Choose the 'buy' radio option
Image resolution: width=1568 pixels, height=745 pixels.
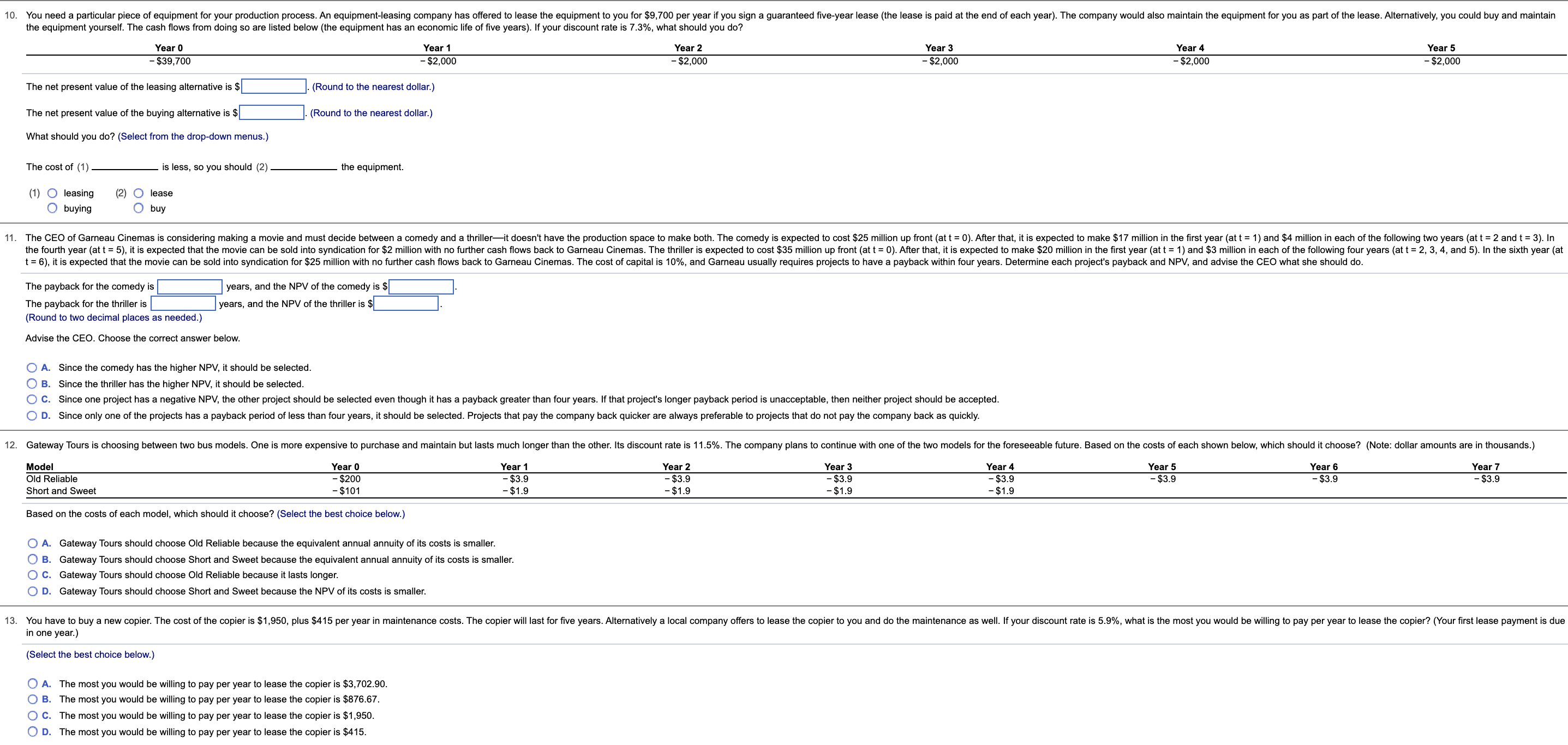click(x=139, y=209)
